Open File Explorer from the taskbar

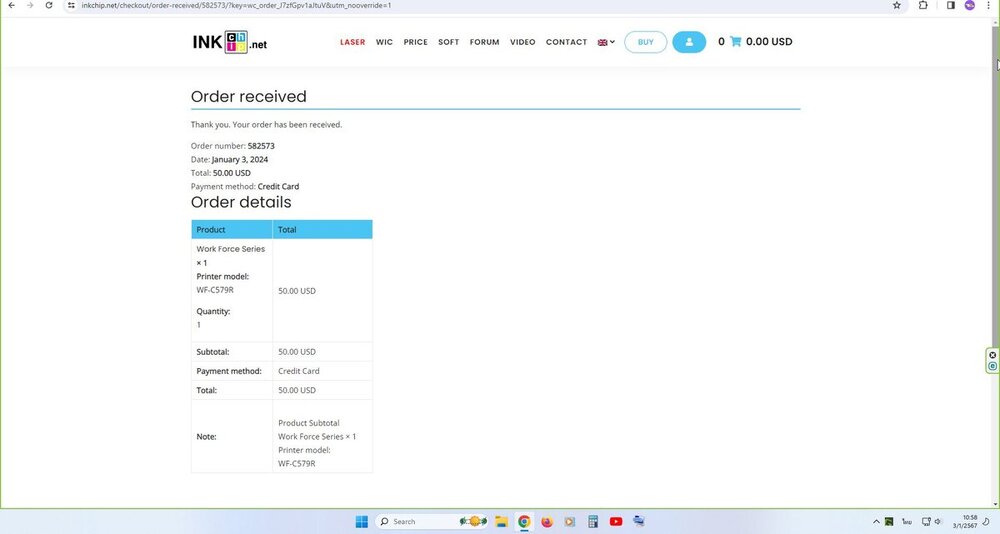pos(501,521)
